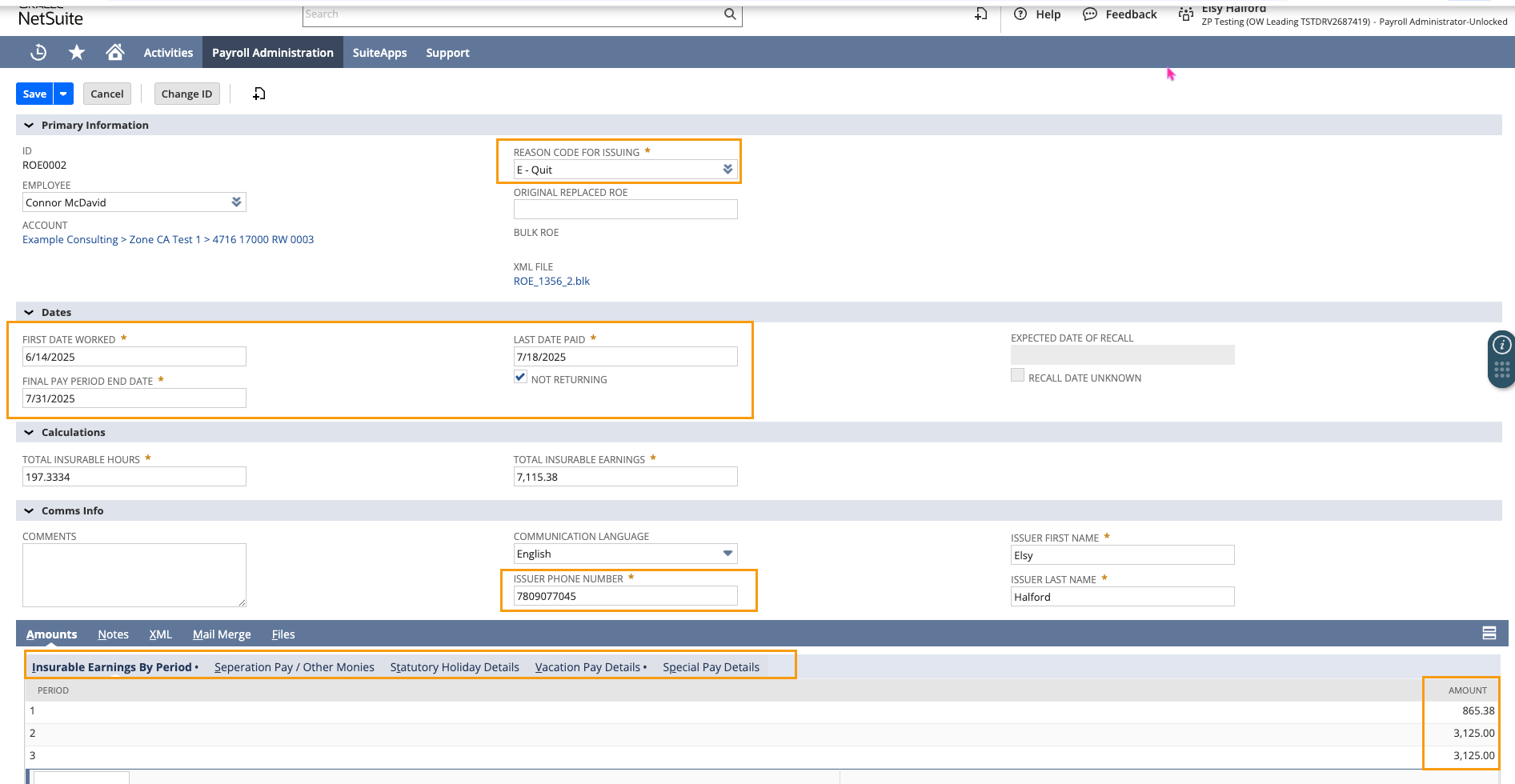Click the Help question mark icon
This screenshot has height=784, width=1515.
1020,14
